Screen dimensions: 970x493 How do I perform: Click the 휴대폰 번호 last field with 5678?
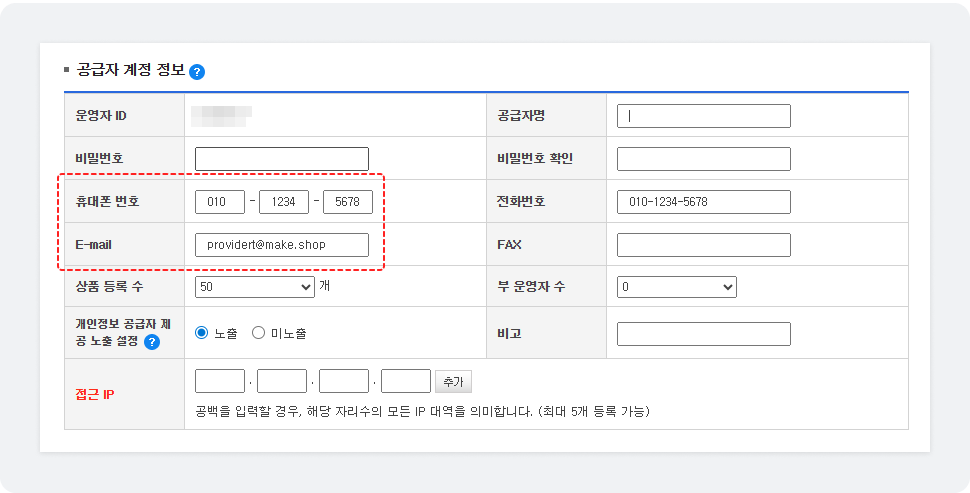coord(348,202)
